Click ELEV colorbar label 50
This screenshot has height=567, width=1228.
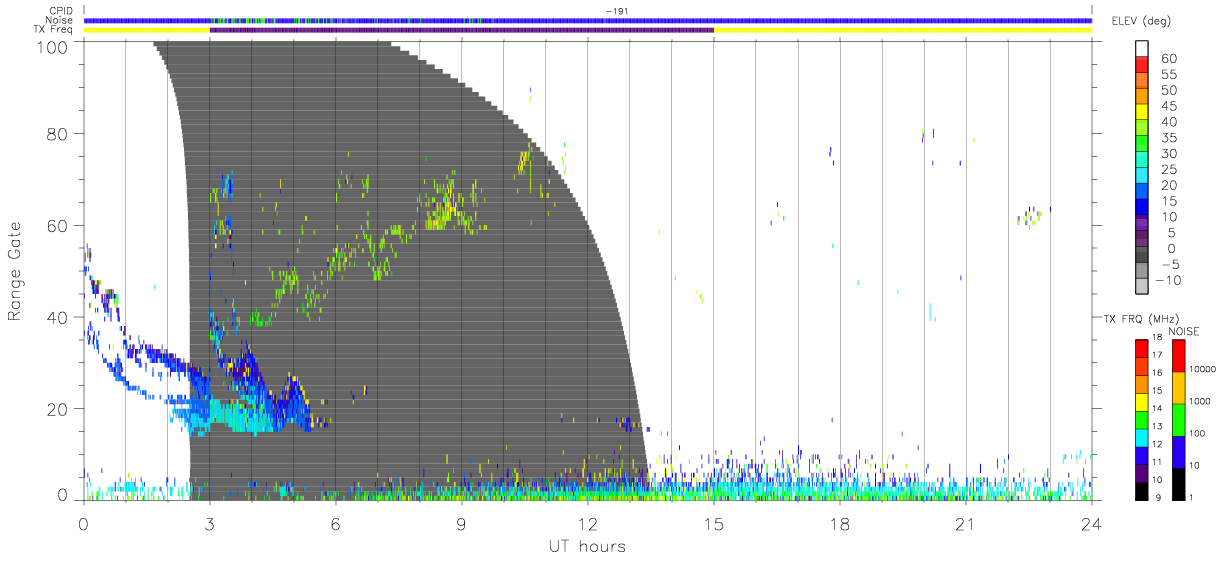click(1169, 91)
